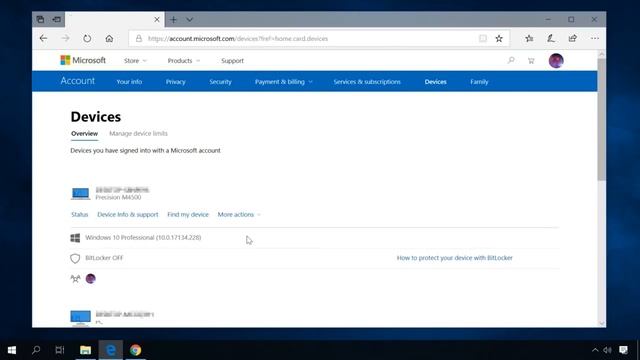Expand the Products dropdown menu
This screenshot has height=360, width=640.
tap(184, 60)
